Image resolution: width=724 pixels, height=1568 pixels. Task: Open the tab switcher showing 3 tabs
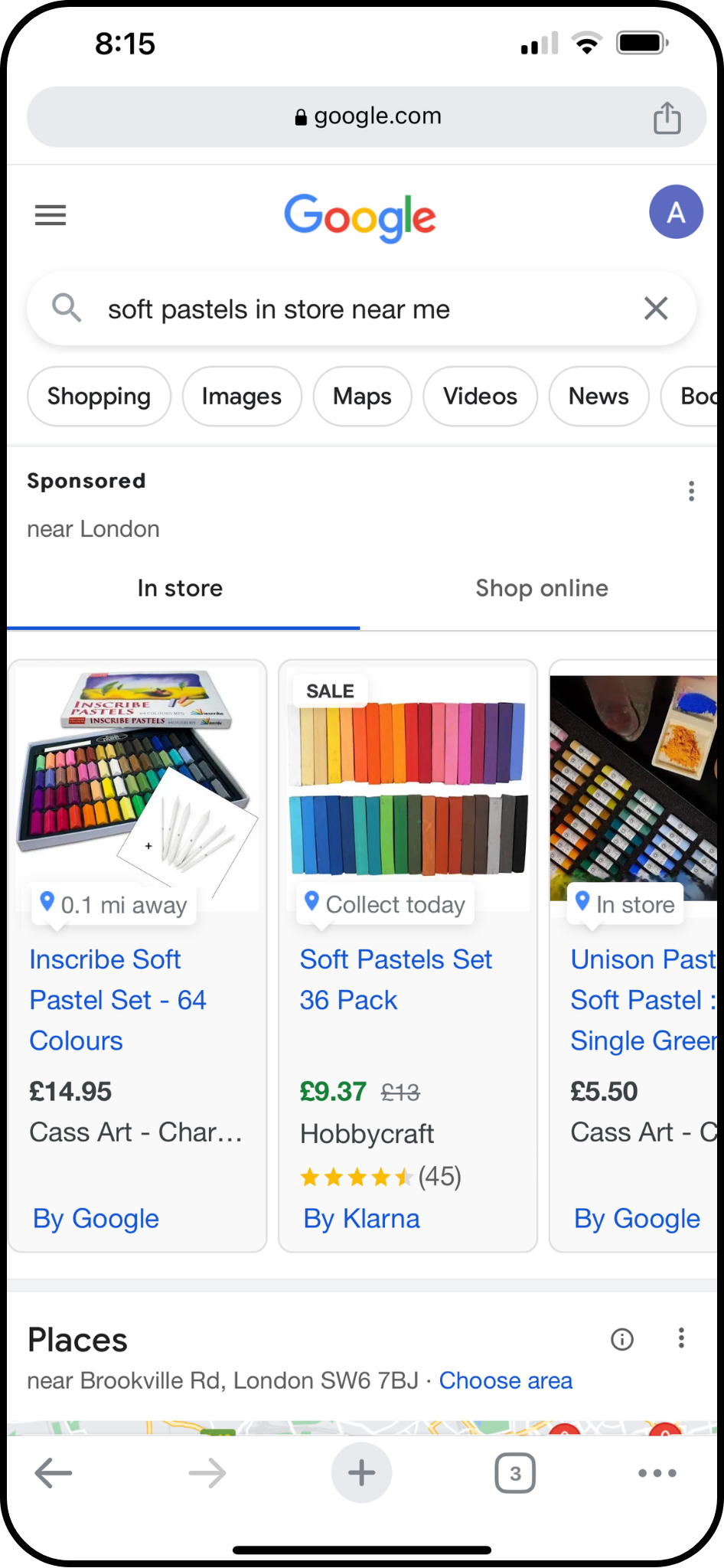(x=515, y=1473)
